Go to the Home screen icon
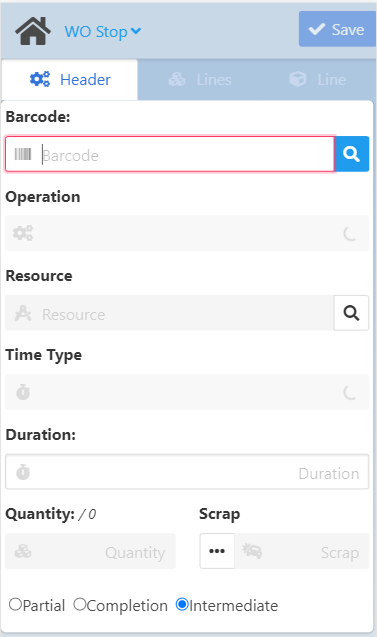 [33, 31]
